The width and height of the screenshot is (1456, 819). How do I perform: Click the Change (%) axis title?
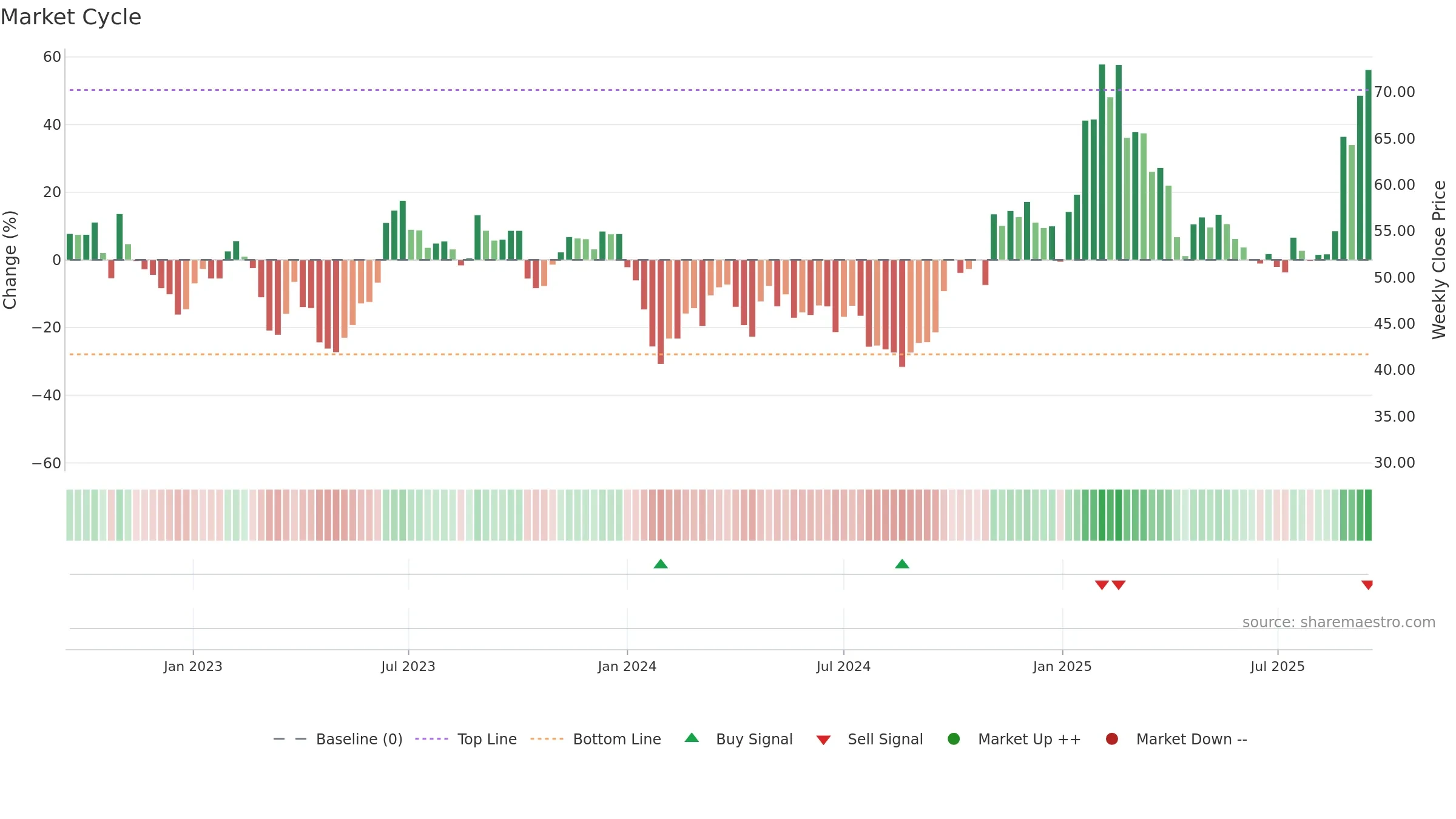coord(10,260)
